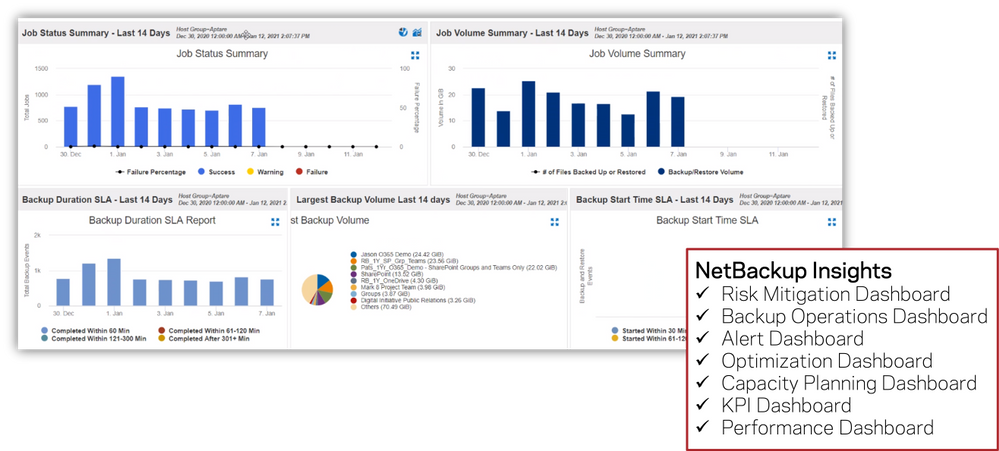The height and width of the screenshot is (451, 999).
Task: Select 'RB_1Y_OneDrive (4.30 GiB)' legend entry
Action: 393,281
